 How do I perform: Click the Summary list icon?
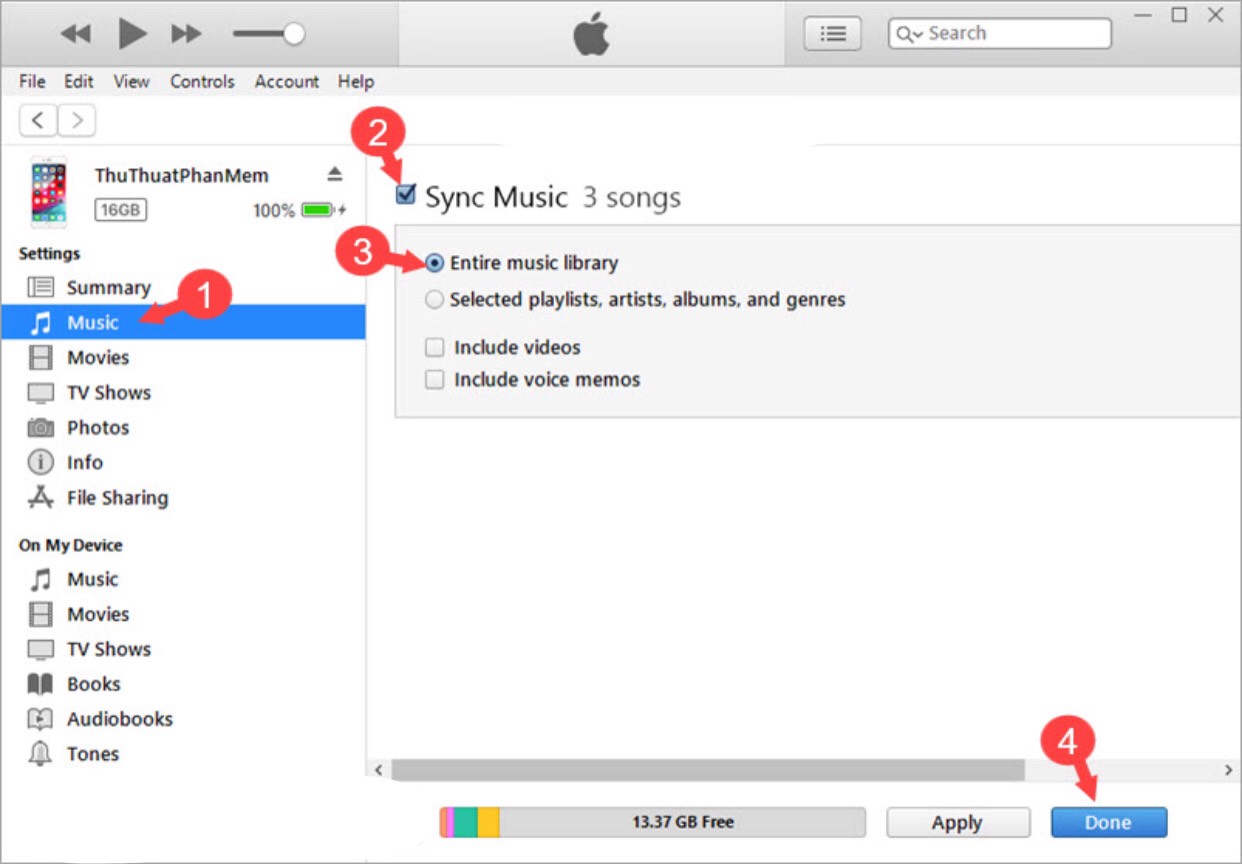point(40,288)
